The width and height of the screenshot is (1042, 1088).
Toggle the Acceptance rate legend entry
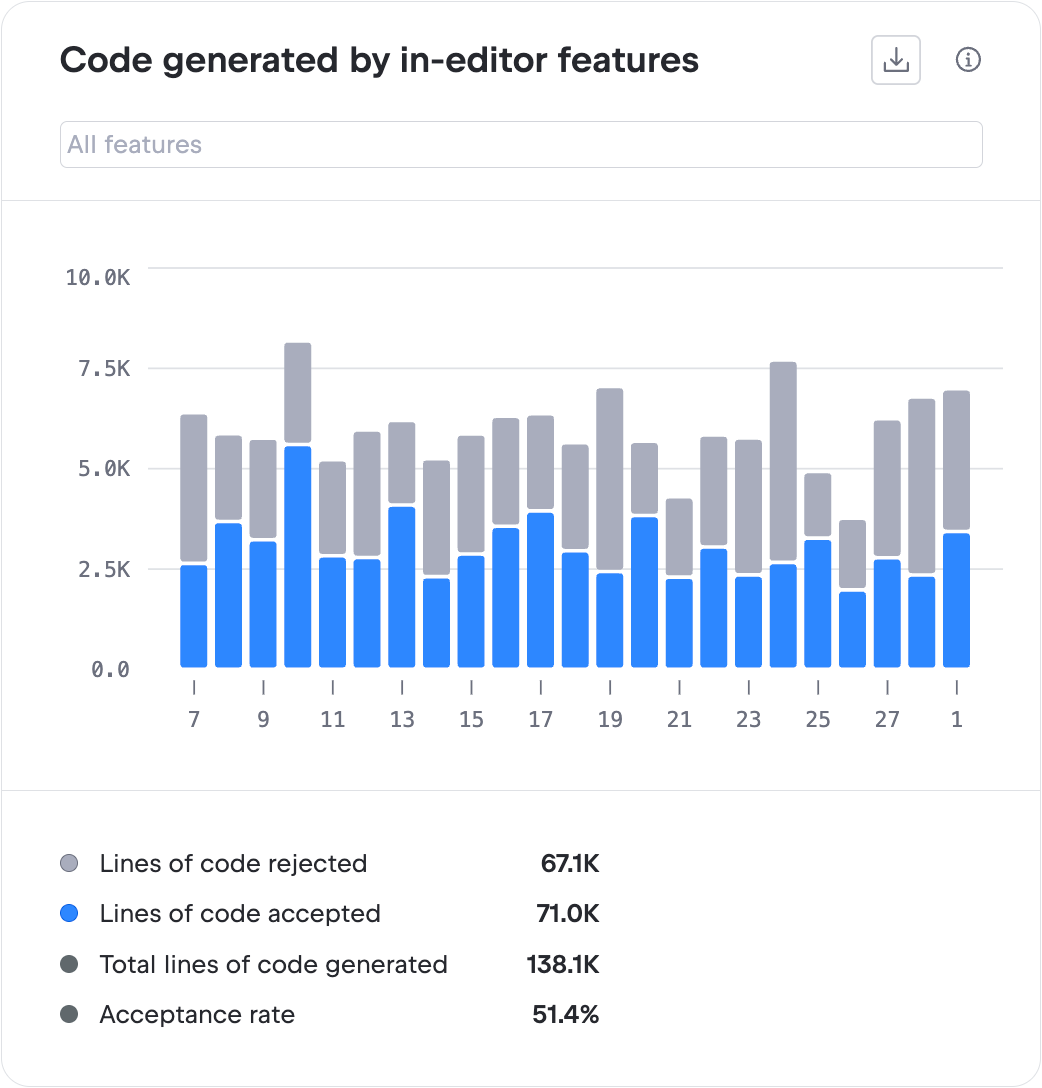pyautogui.click(x=196, y=1015)
